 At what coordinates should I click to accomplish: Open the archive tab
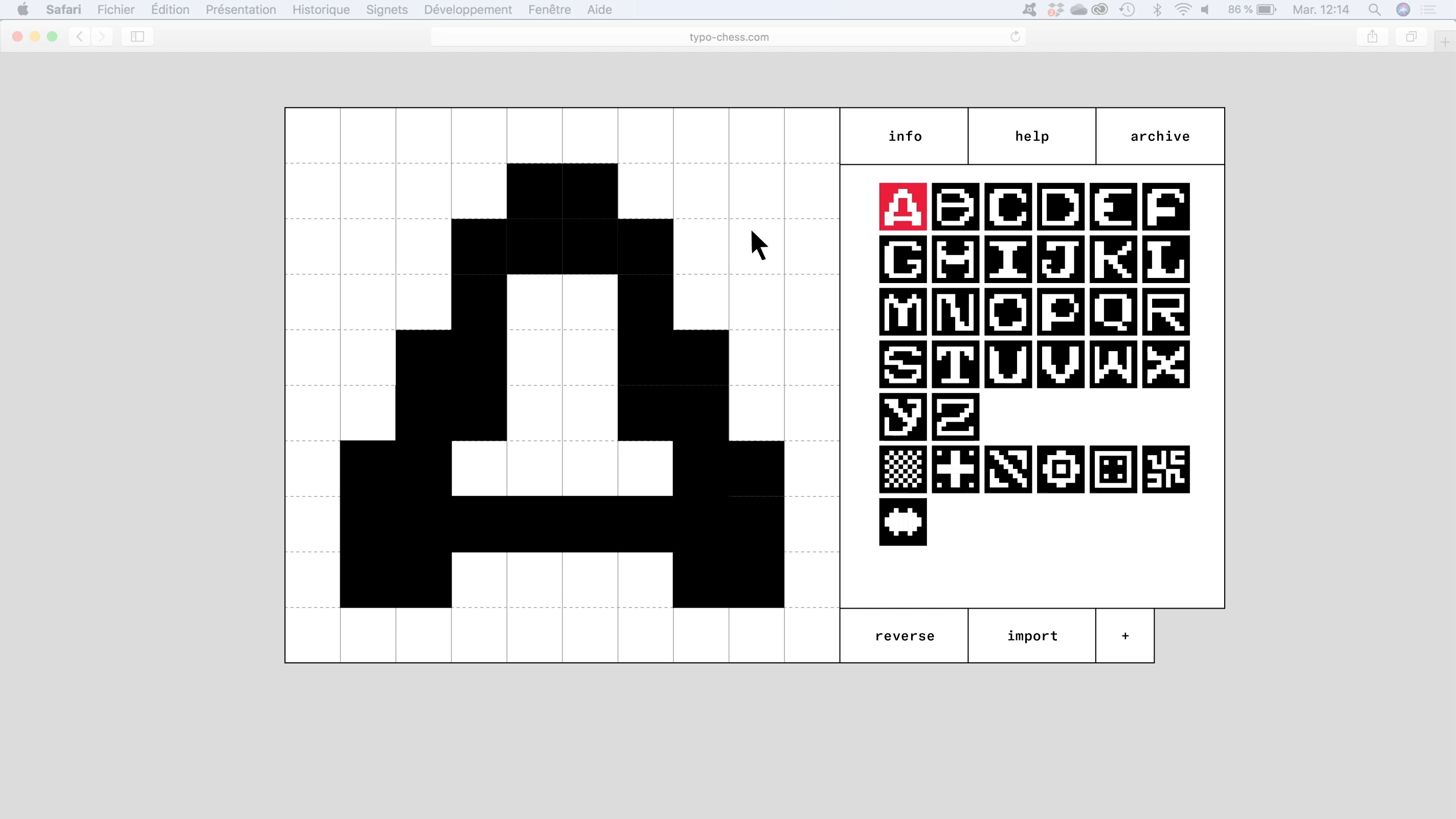point(1160,136)
